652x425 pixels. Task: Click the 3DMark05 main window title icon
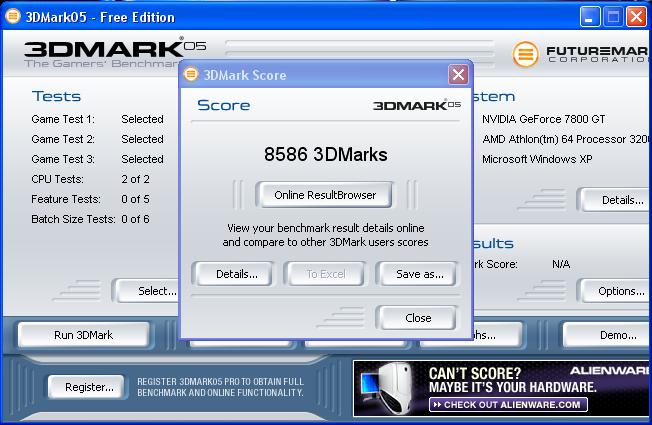coord(12,16)
